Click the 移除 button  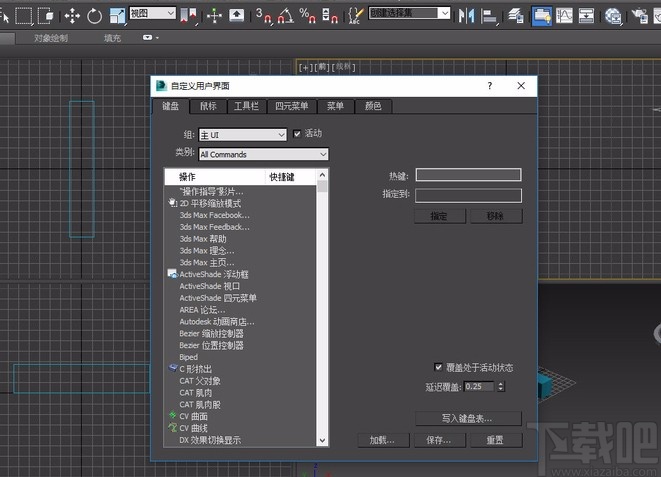tap(496, 216)
